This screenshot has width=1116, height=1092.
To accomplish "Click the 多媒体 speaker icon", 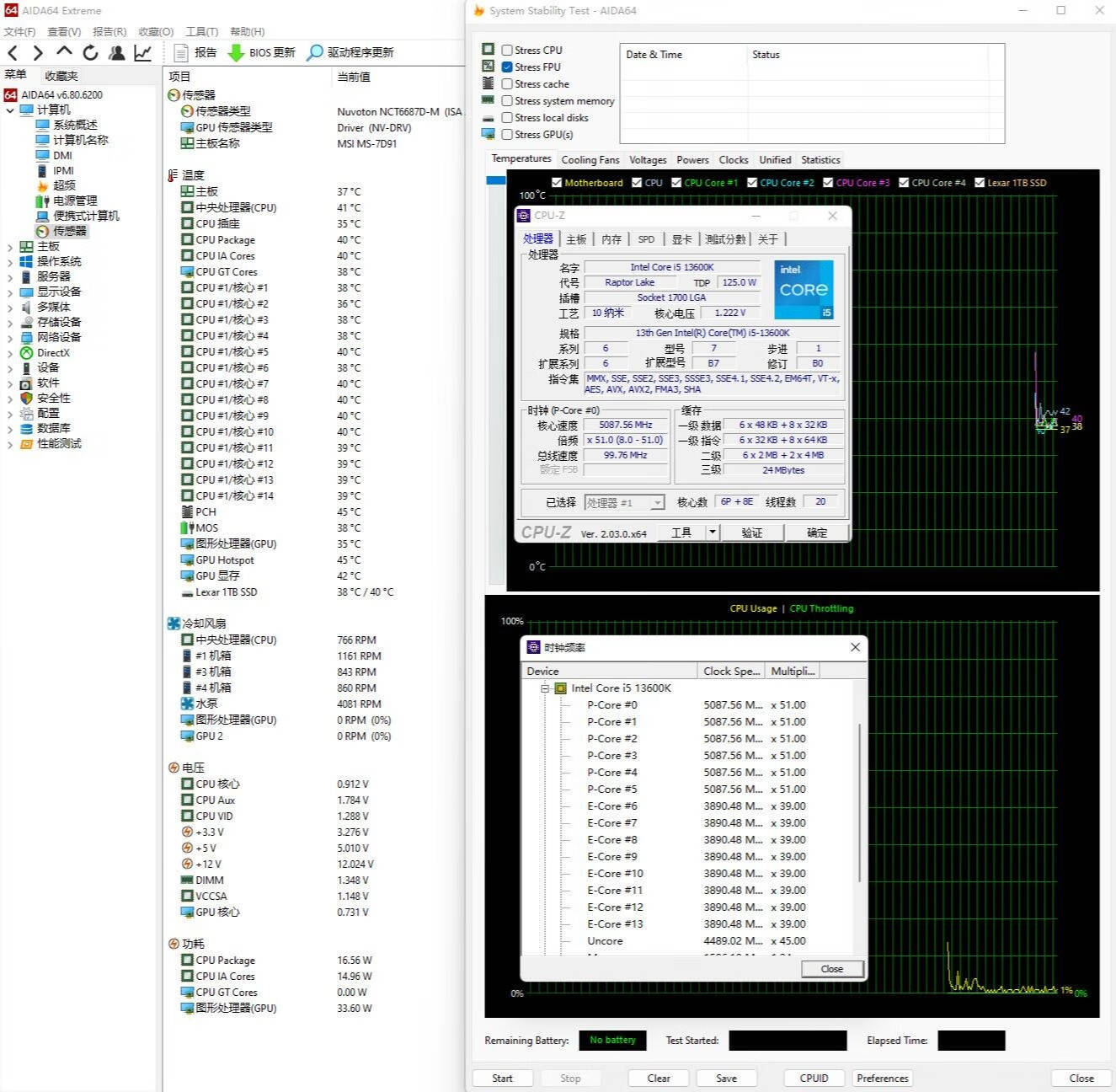I will (26, 307).
